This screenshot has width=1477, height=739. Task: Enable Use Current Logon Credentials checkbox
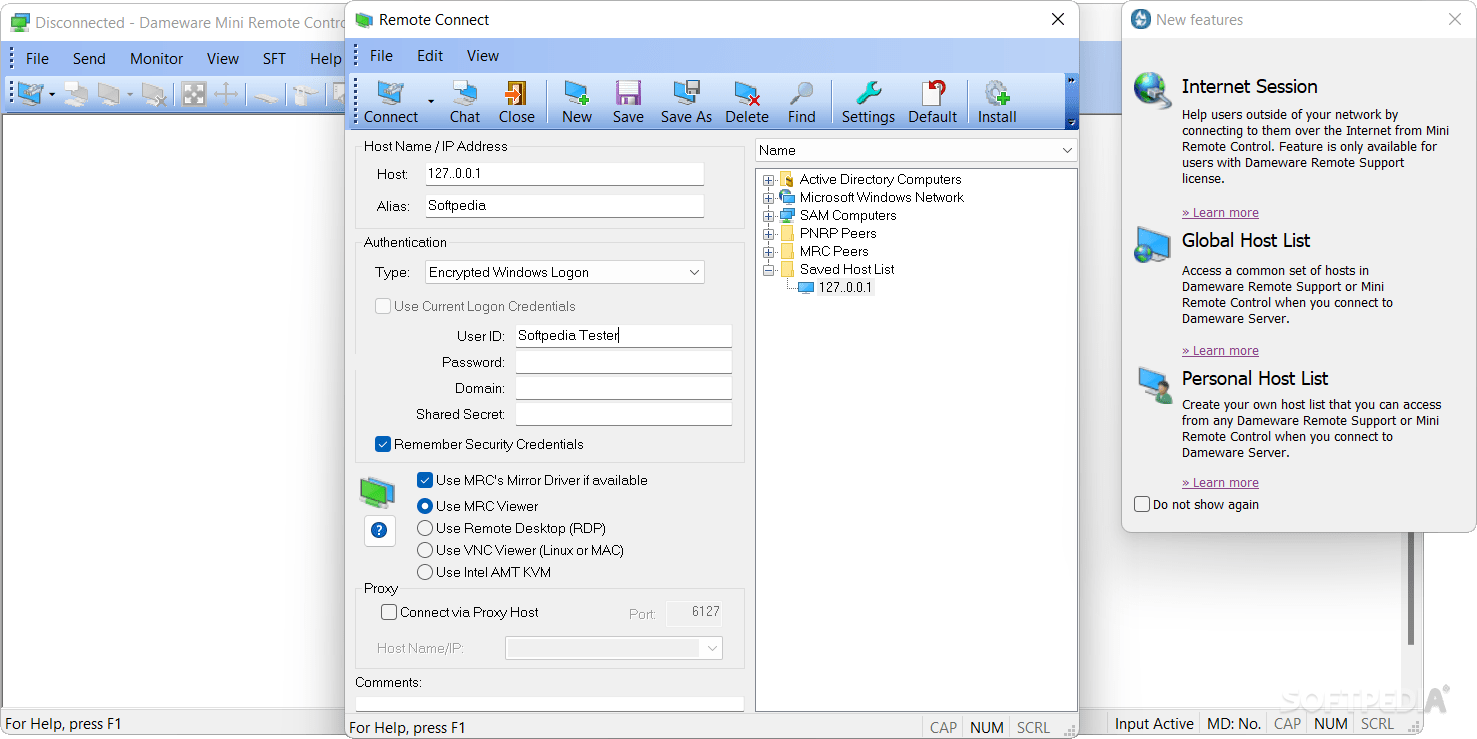(383, 306)
